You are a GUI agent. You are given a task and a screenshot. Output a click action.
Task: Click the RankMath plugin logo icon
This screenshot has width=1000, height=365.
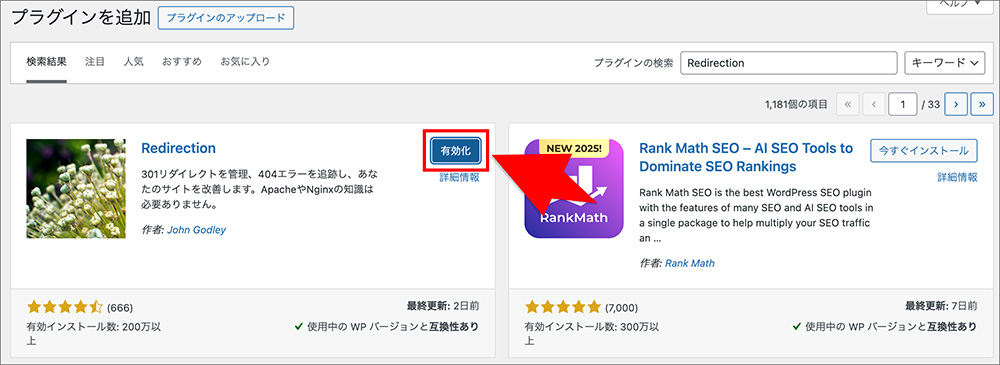[x=573, y=189]
